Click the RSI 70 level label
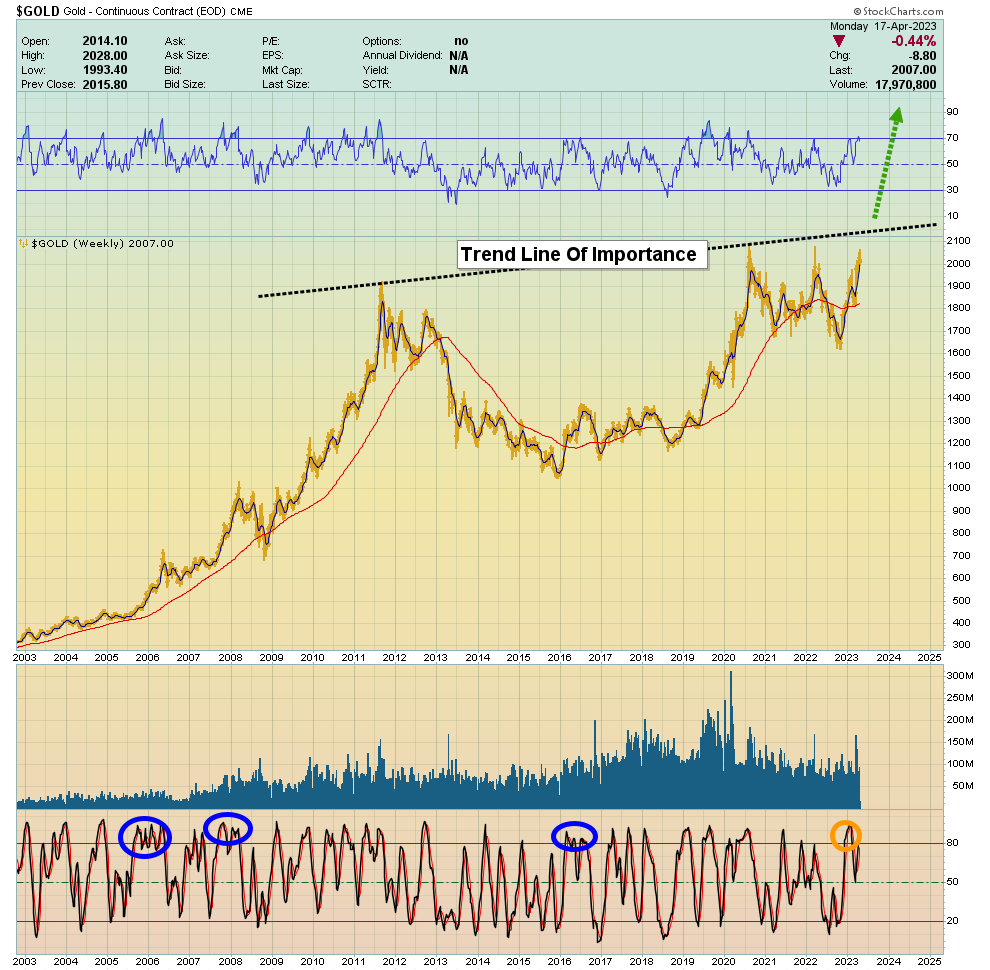This screenshot has height=970, width=990. click(x=952, y=138)
